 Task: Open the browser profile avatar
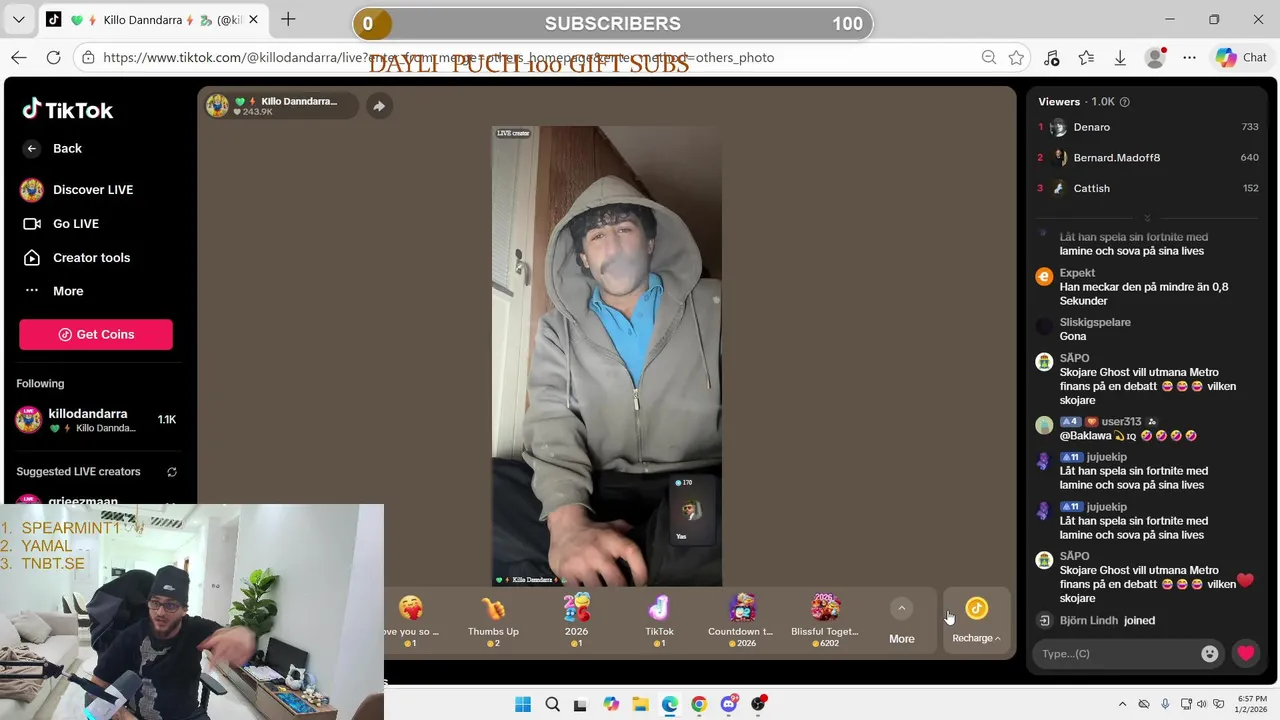1155,58
